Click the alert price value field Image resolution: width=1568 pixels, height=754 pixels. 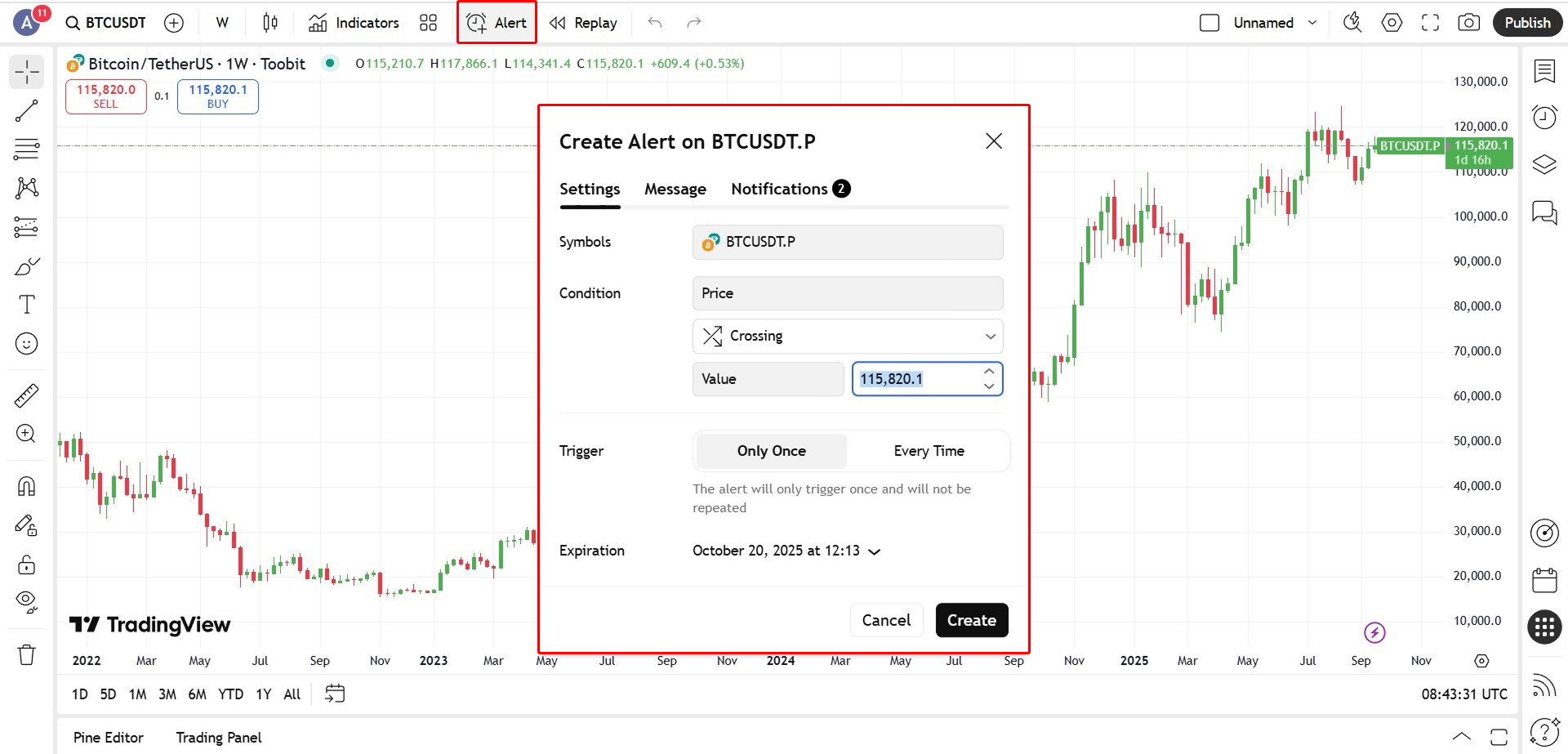[x=915, y=379]
